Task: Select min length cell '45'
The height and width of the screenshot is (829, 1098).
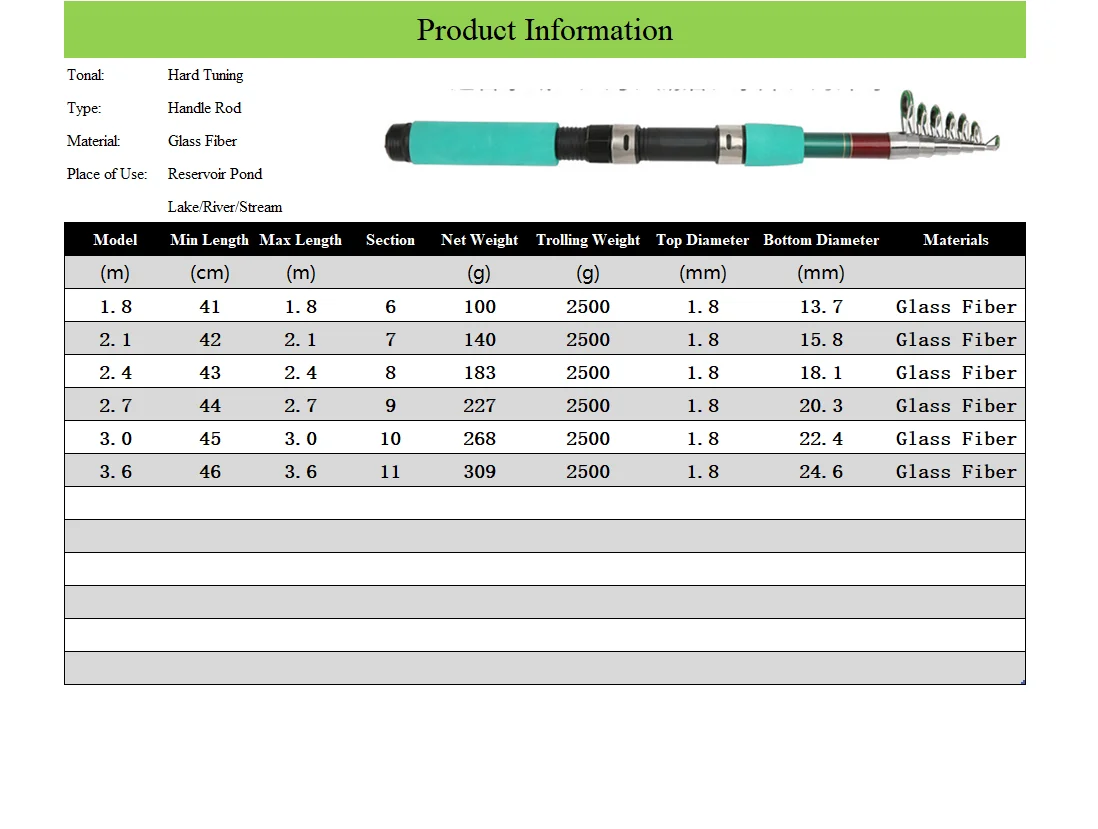Action: click(x=210, y=438)
